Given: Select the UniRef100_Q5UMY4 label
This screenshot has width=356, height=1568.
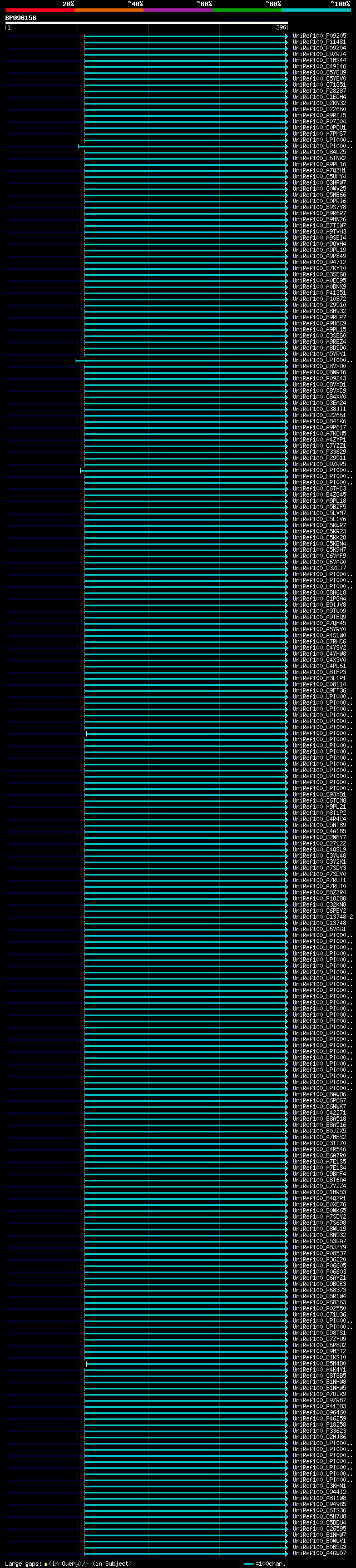Looking at the screenshot, I should click(319, 176).
